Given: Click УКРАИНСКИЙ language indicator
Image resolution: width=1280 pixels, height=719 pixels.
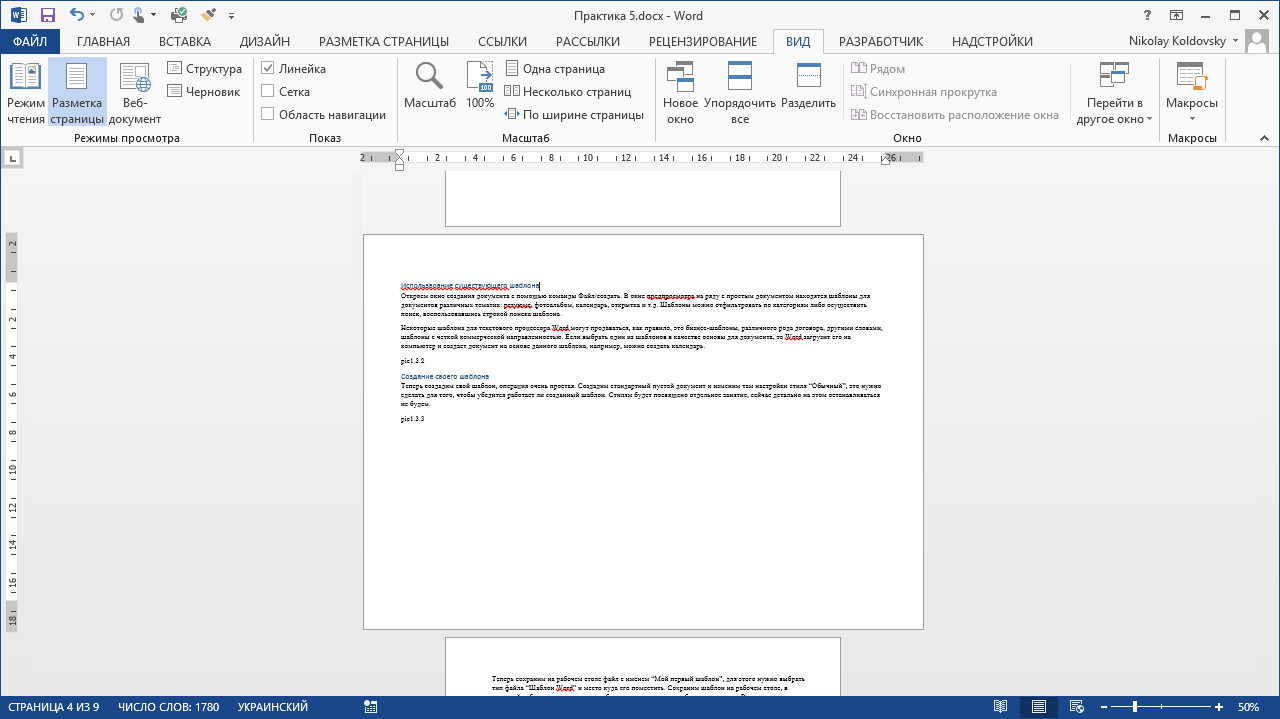Looking at the screenshot, I should click(x=272, y=707).
